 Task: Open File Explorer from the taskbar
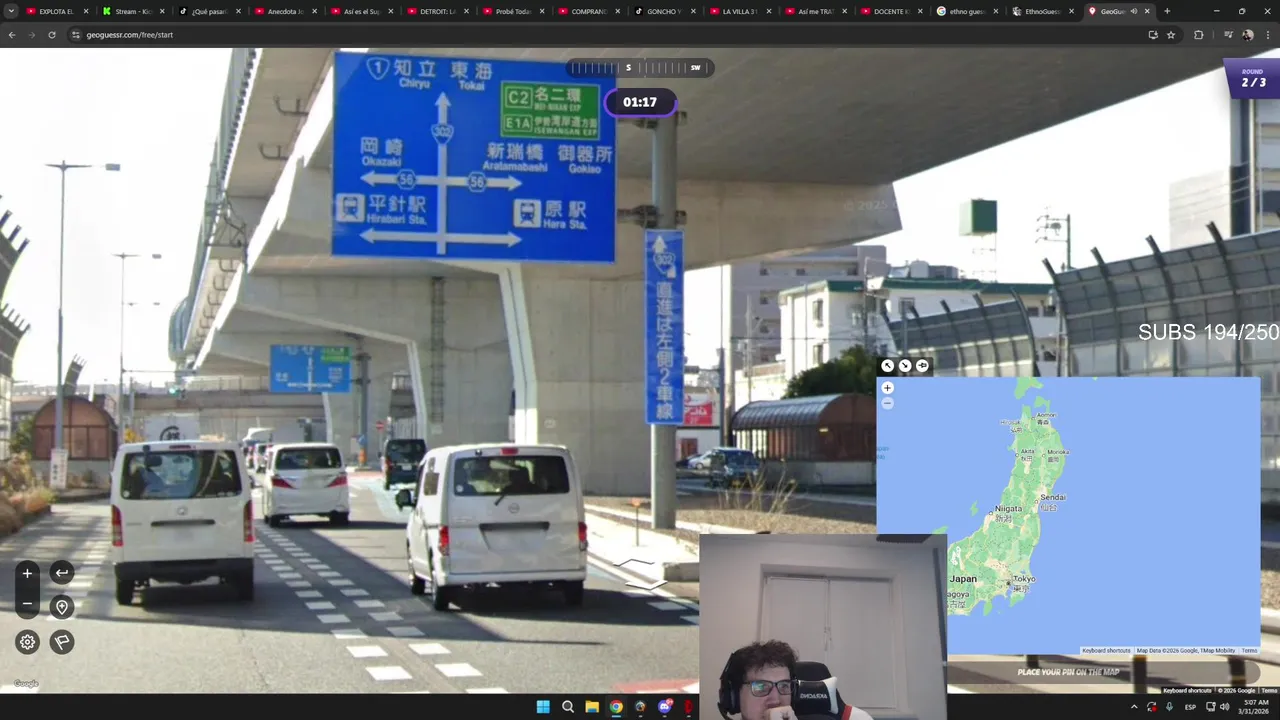pos(592,707)
